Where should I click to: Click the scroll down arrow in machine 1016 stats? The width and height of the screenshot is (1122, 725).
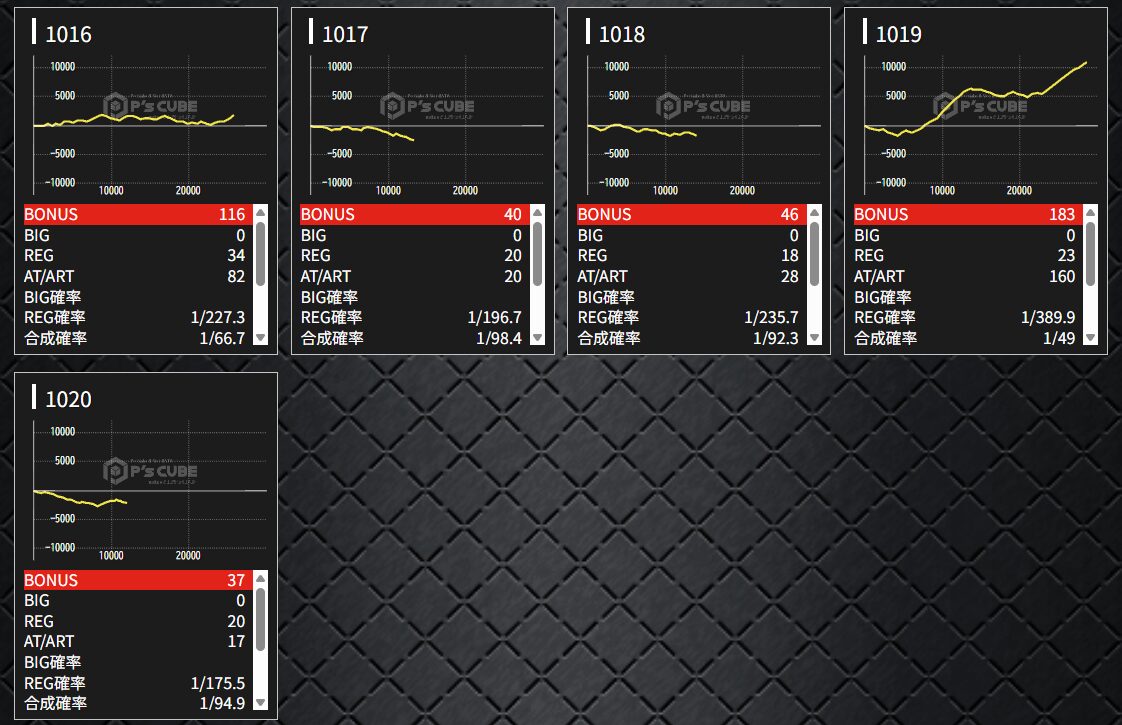(x=261, y=338)
